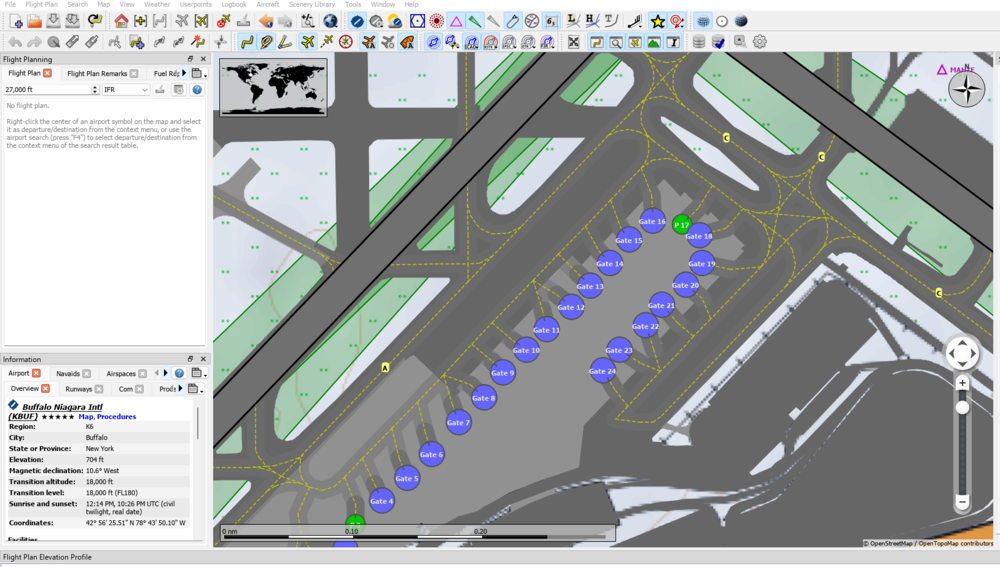Click the yellow star userpoints icon
1000x567 pixels.
pos(657,21)
